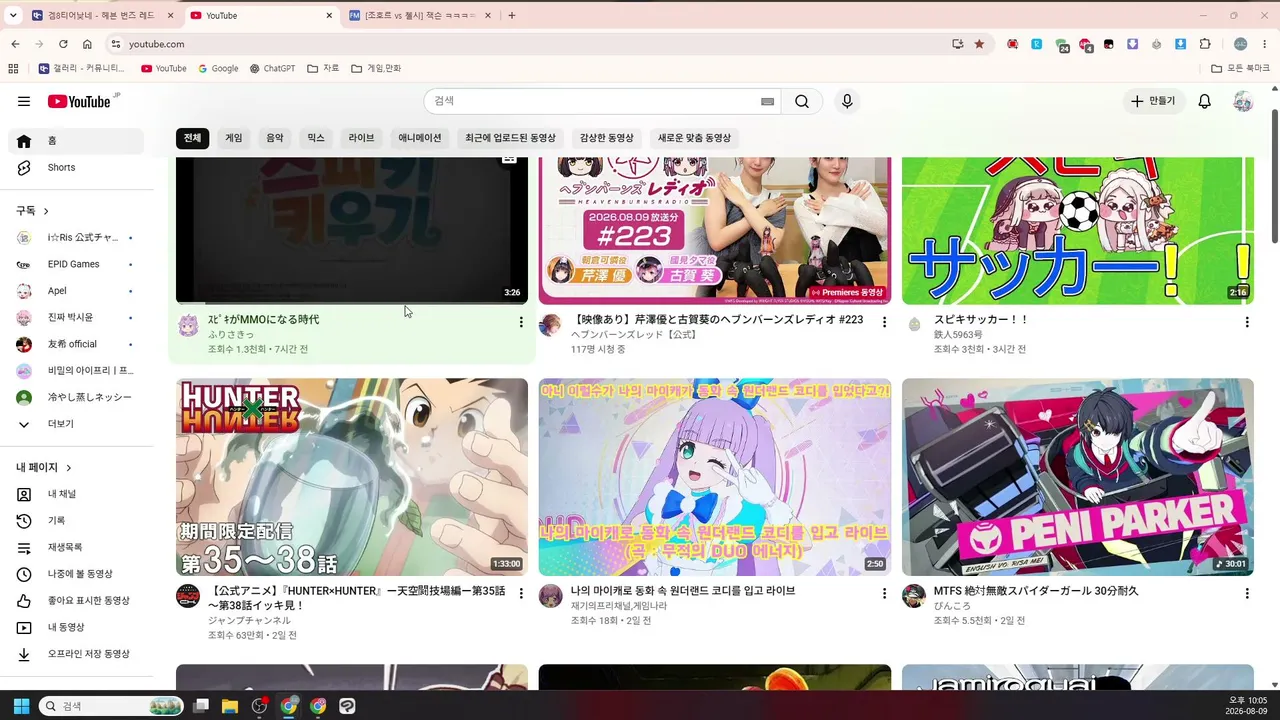Screen dimensions: 1280x720
Task: Open OBS Studio from the taskbar
Action: (260, 706)
